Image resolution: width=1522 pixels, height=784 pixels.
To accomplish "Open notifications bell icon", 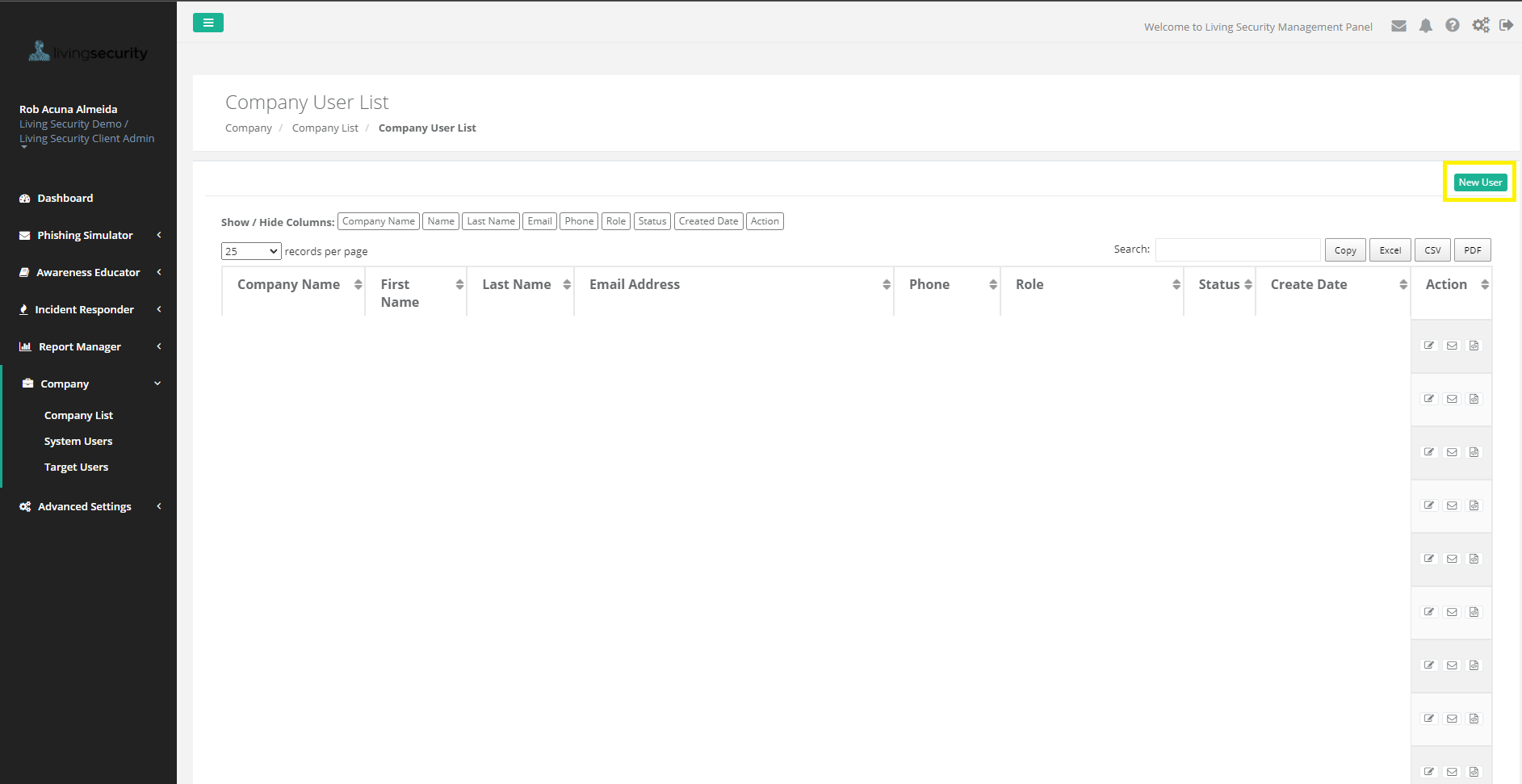I will click(x=1426, y=26).
